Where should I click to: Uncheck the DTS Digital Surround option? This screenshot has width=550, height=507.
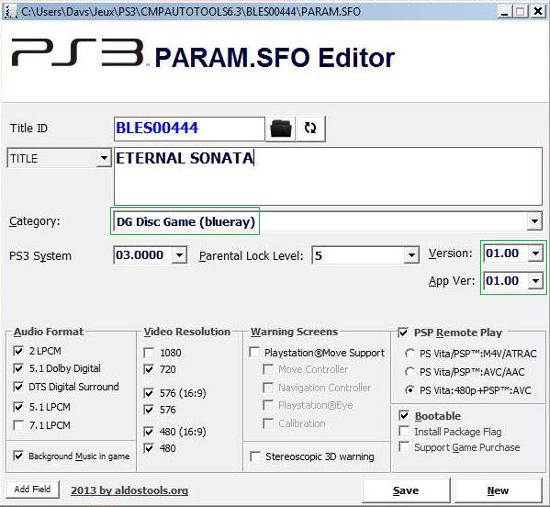(x=18, y=386)
